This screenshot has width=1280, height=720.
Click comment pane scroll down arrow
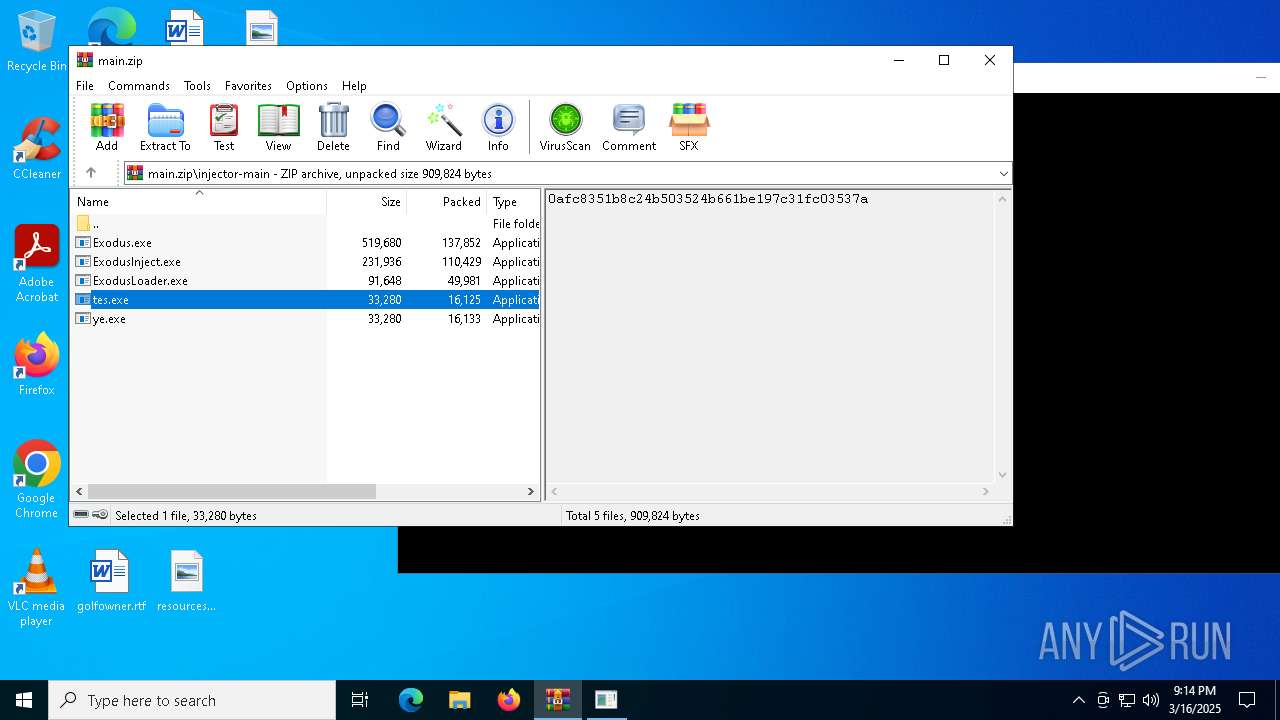tap(1002, 475)
